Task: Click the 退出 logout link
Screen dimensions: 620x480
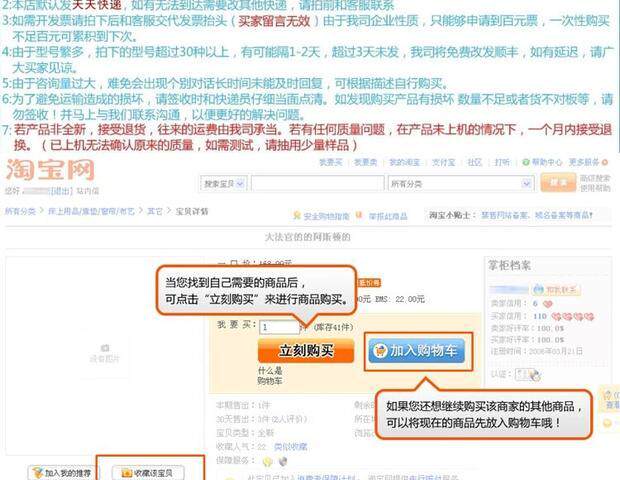Action: (x=62, y=191)
